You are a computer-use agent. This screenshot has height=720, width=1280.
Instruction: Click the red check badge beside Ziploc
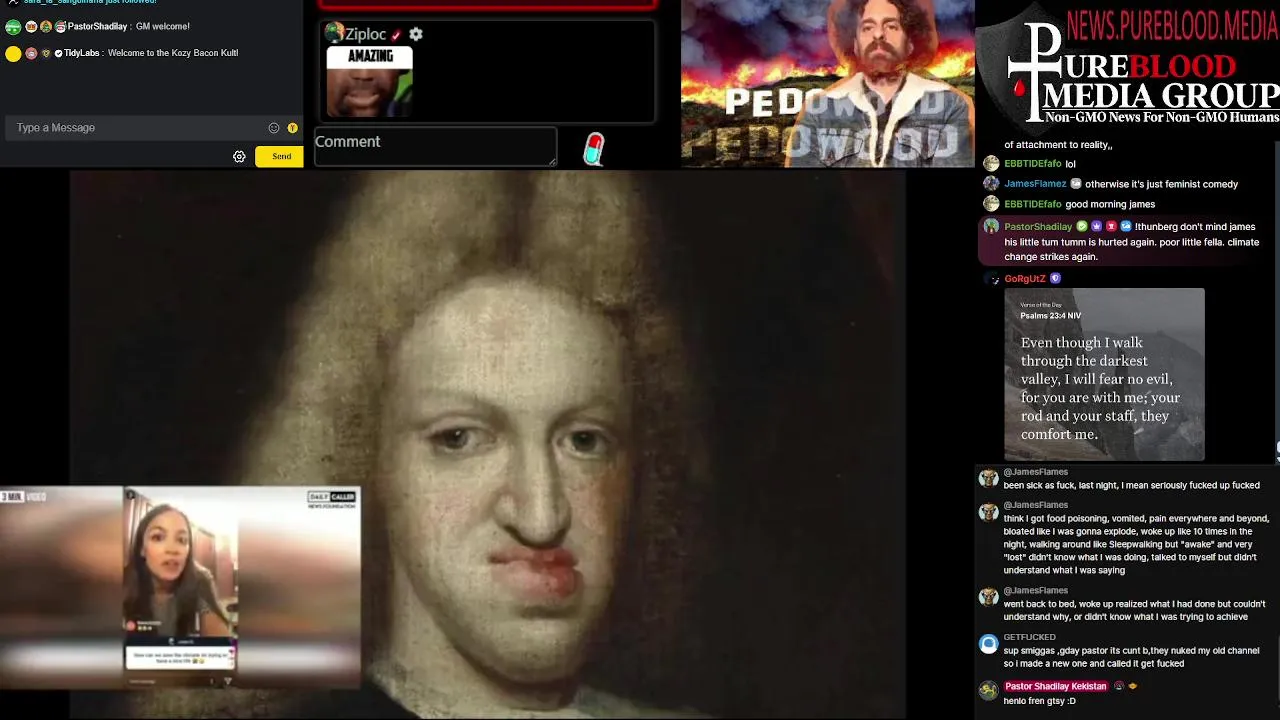click(397, 35)
